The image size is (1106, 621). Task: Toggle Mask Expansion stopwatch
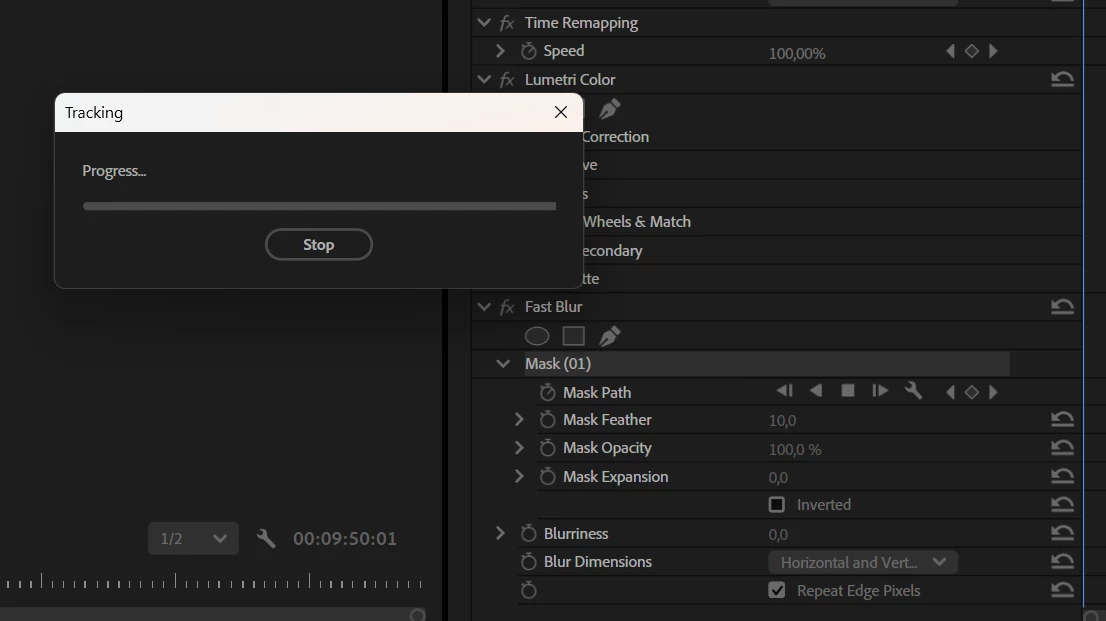547,477
